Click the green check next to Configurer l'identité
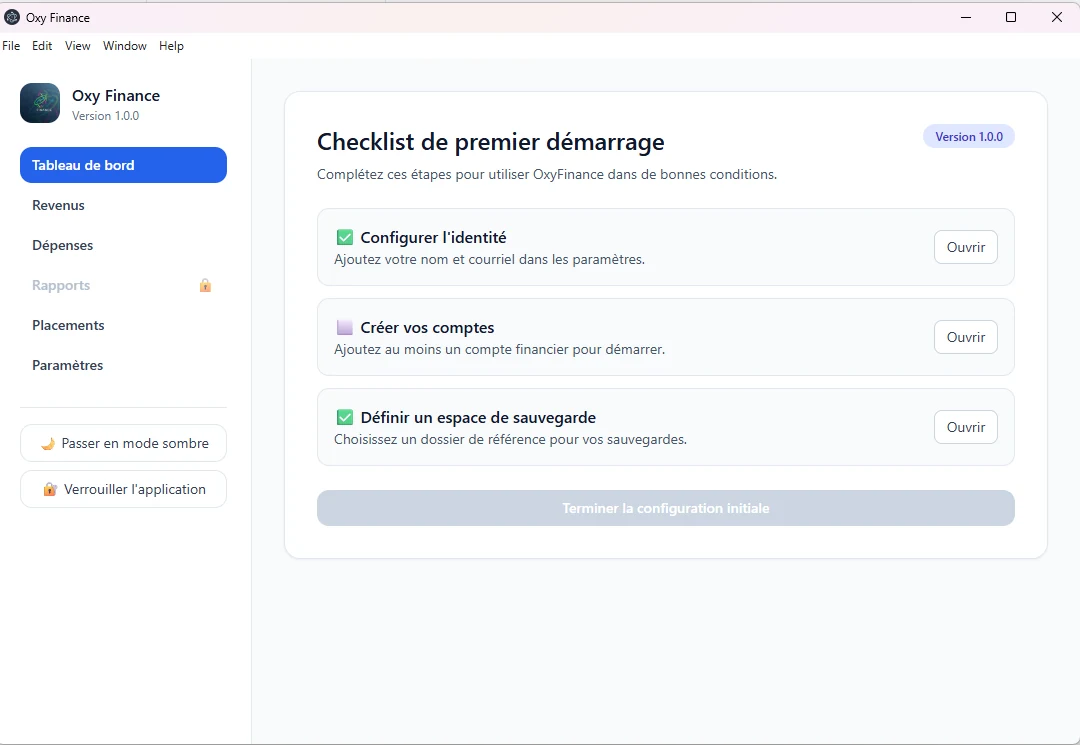The width and height of the screenshot is (1080, 745). point(344,238)
